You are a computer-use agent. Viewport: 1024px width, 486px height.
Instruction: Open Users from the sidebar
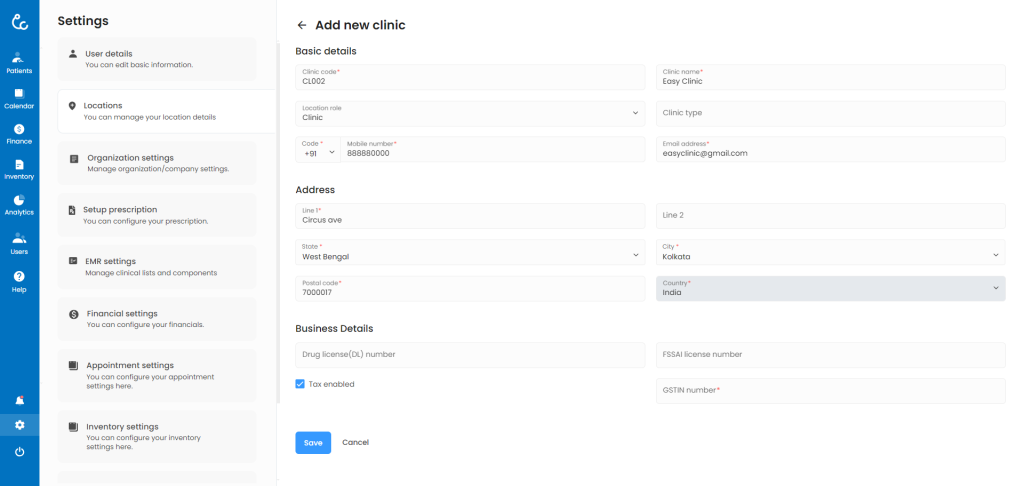[19, 243]
